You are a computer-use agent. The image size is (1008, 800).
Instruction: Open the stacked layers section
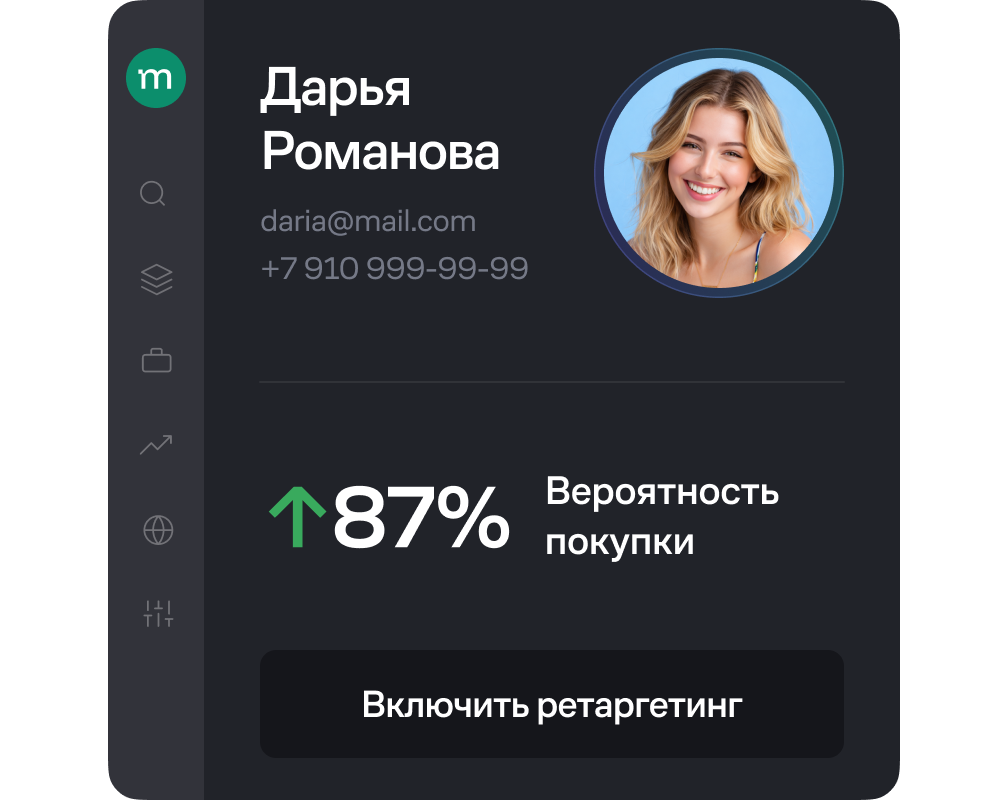click(156, 280)
